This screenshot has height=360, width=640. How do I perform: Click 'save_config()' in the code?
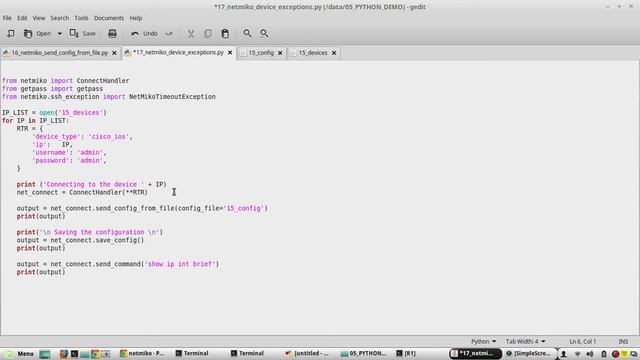(120, 240)
